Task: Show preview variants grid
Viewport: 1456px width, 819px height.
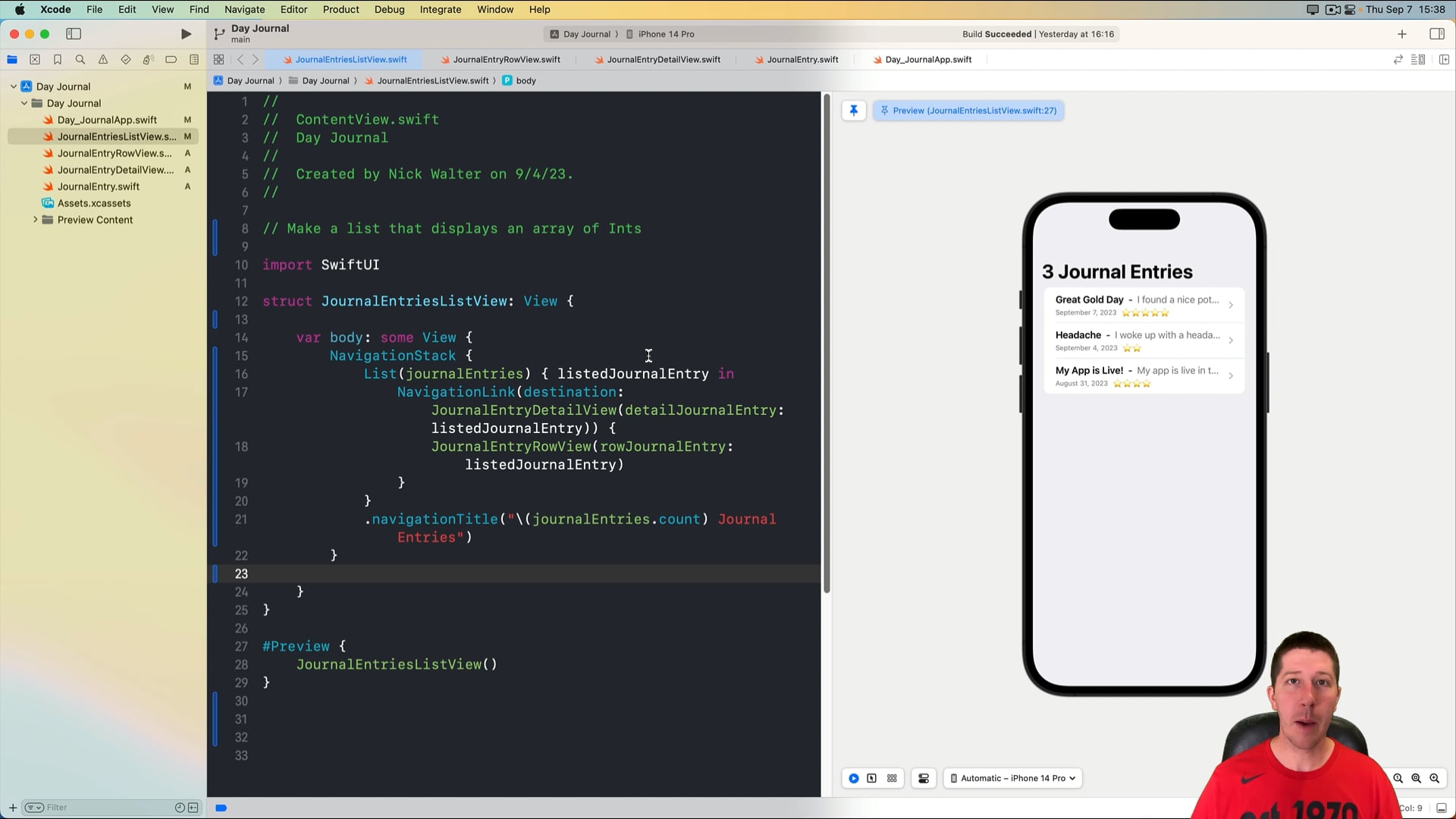Action: [892, 778]
